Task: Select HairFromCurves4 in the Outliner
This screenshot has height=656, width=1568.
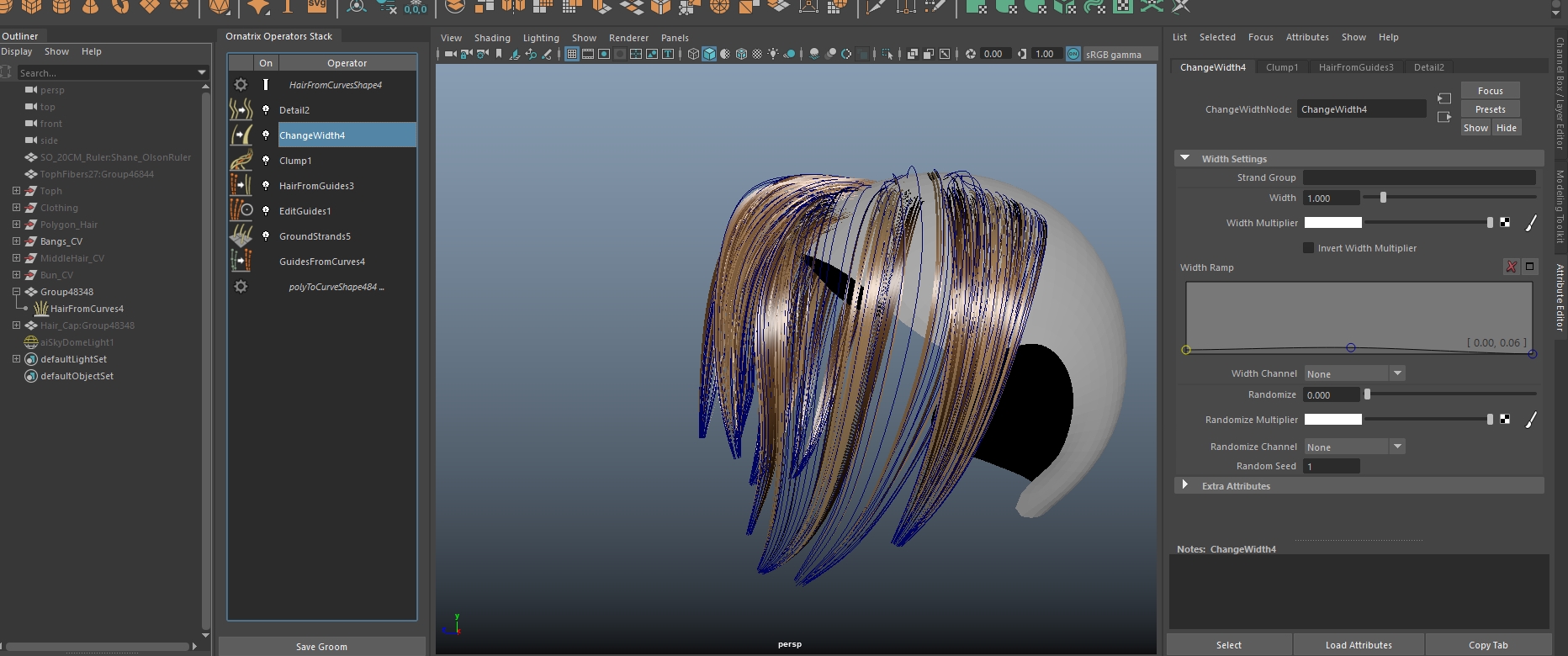Action: [x=87, y=309]
